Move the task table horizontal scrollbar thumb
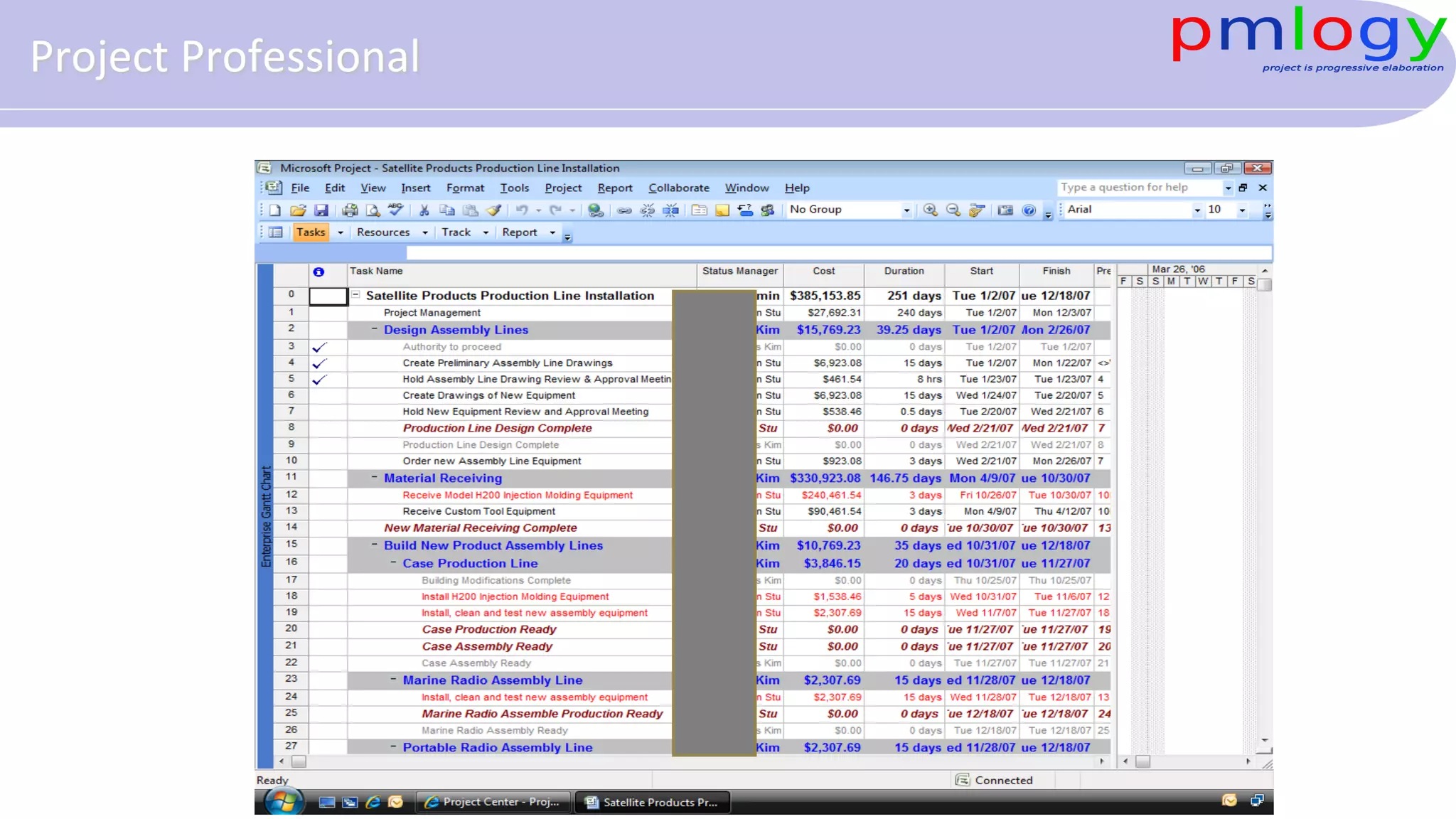 point(299,761)
